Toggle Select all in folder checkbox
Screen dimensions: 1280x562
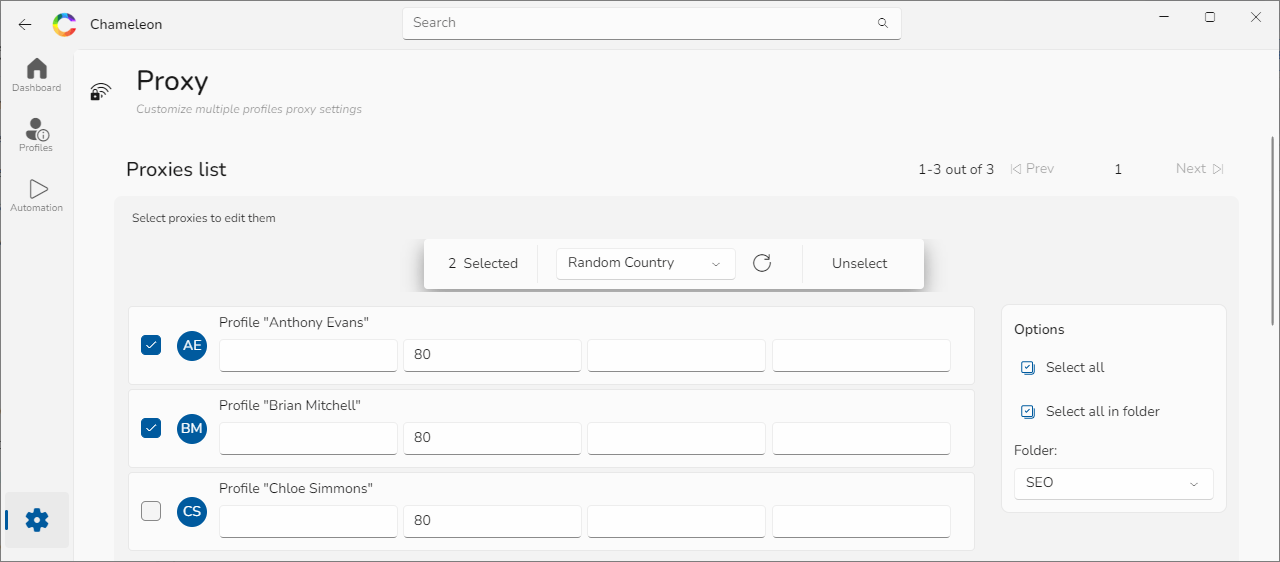(x=1028, y=412)
